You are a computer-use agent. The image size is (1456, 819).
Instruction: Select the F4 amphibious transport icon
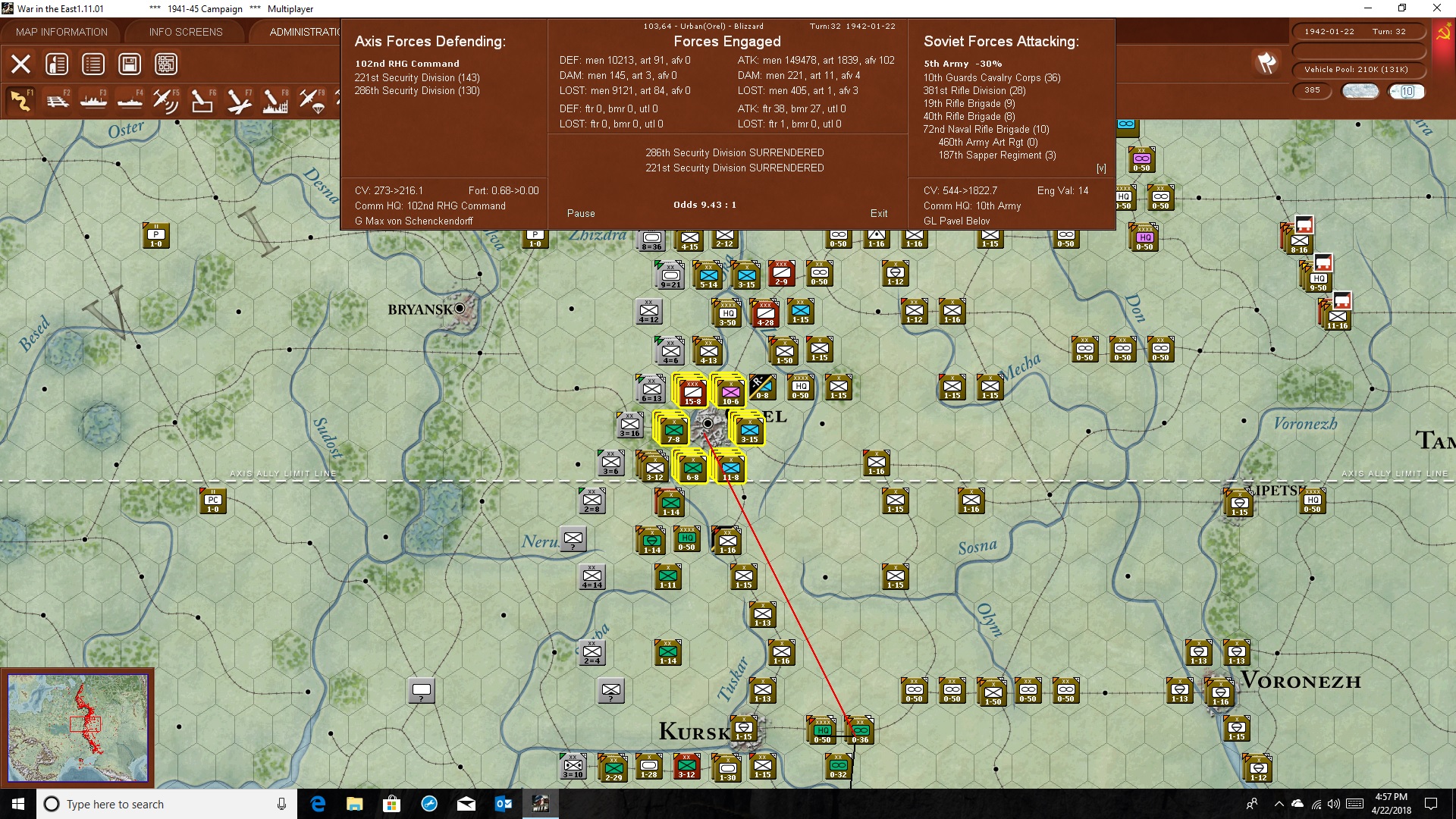(x=130, y=100)
